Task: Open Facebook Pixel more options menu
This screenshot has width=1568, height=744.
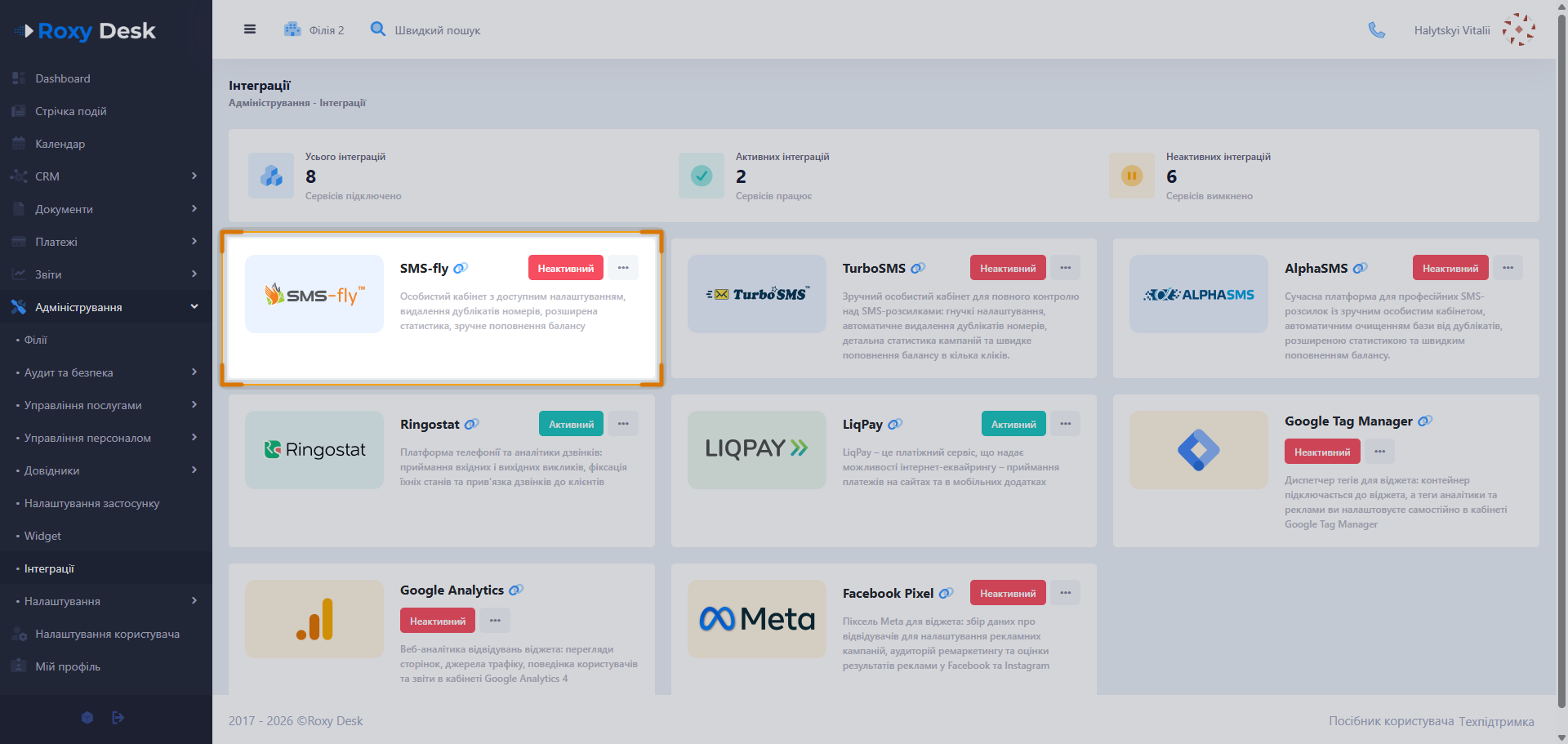Action: click(1066, 593)
